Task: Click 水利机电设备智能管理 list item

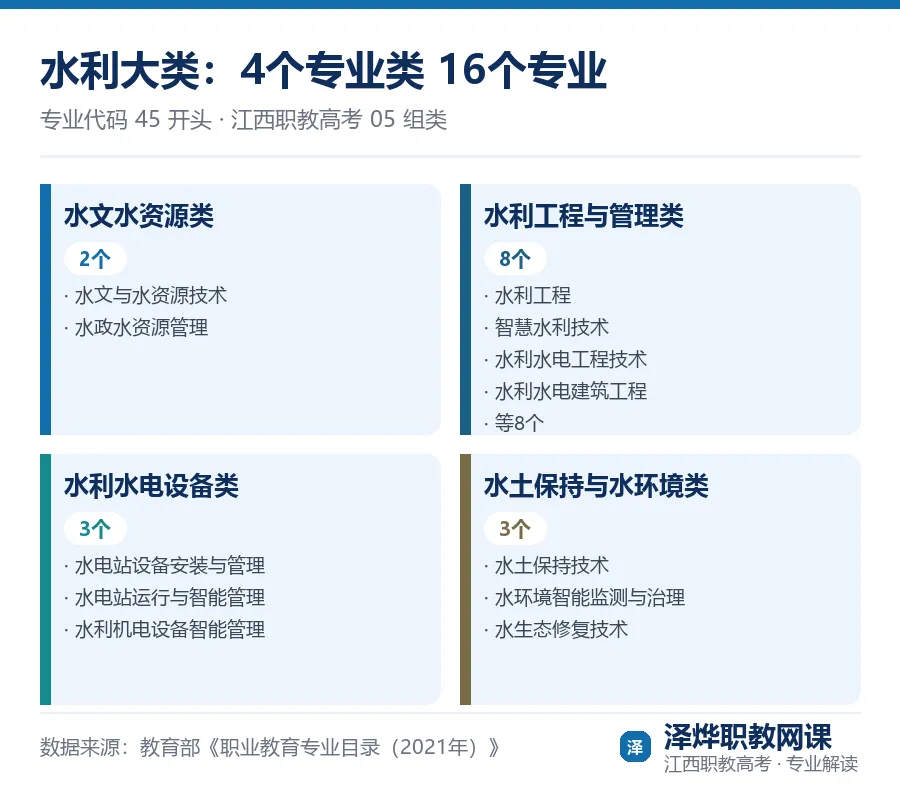Action: tap(165, 630)
